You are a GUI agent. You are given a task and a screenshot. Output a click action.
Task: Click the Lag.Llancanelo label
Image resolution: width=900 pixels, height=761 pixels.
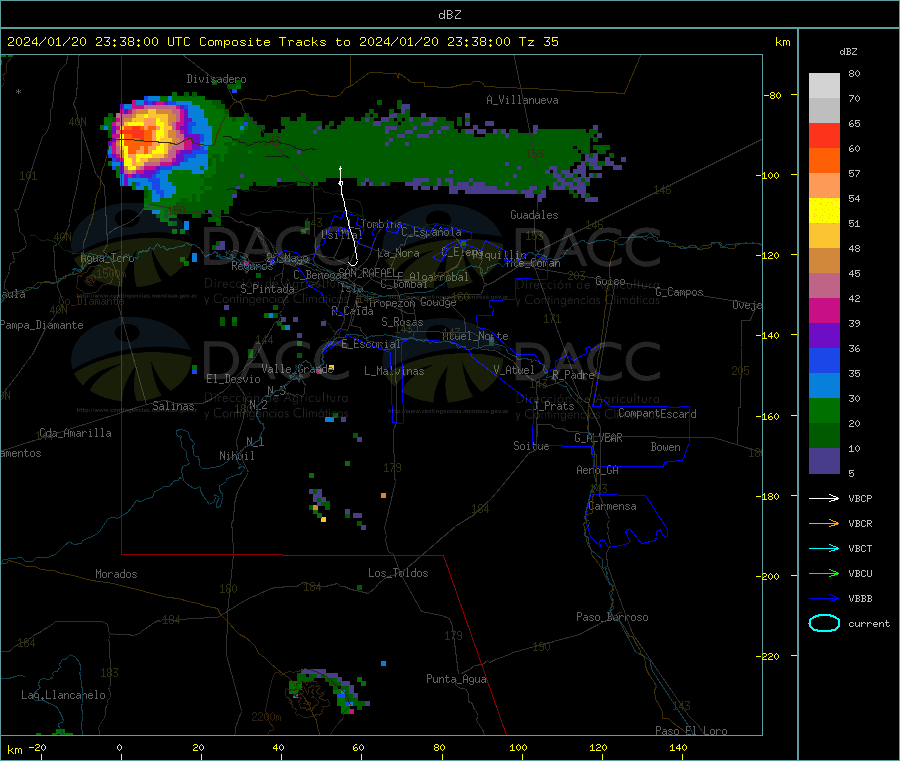(64, 695)
